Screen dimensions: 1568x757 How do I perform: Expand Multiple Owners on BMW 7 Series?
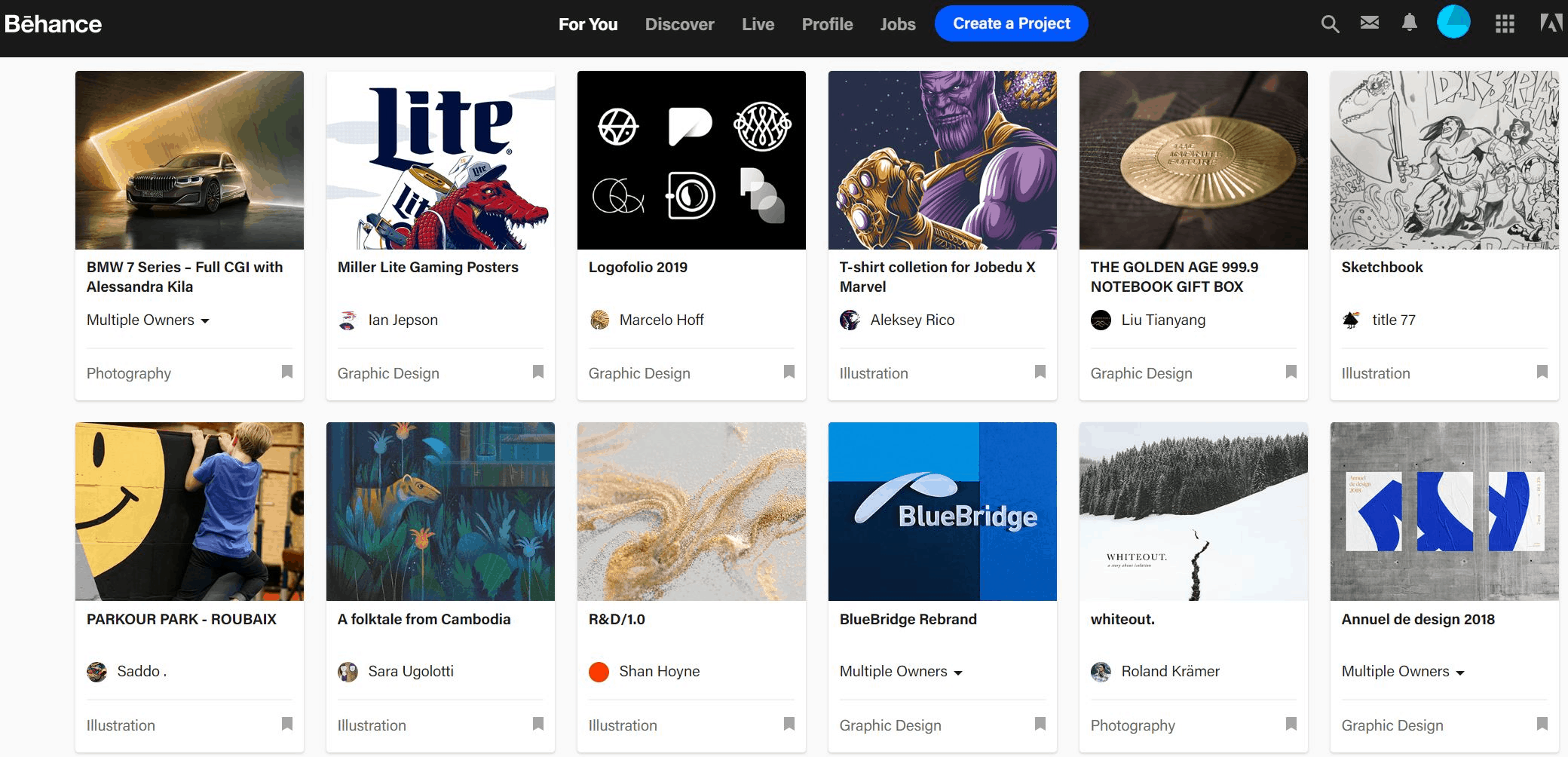[148, 320]
